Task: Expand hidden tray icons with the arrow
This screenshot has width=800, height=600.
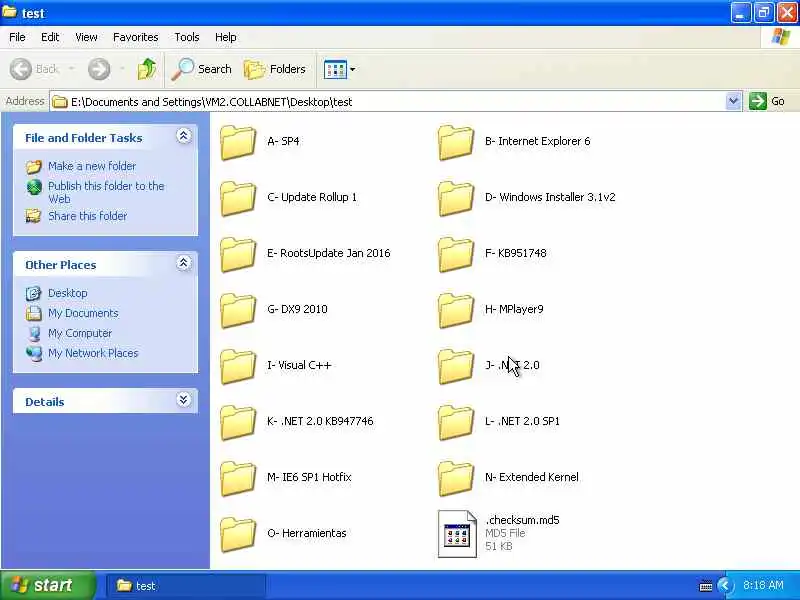Action: (724, 585)
